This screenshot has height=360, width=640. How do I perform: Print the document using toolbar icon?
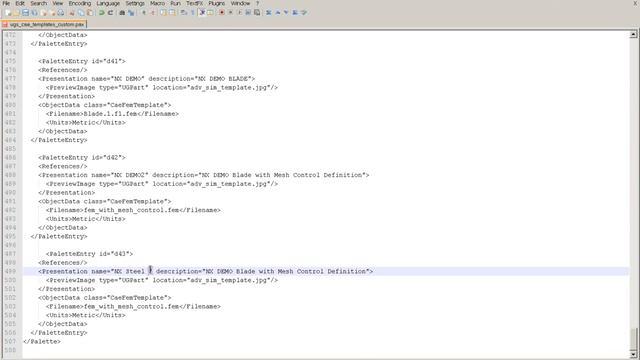pos(61,13)
